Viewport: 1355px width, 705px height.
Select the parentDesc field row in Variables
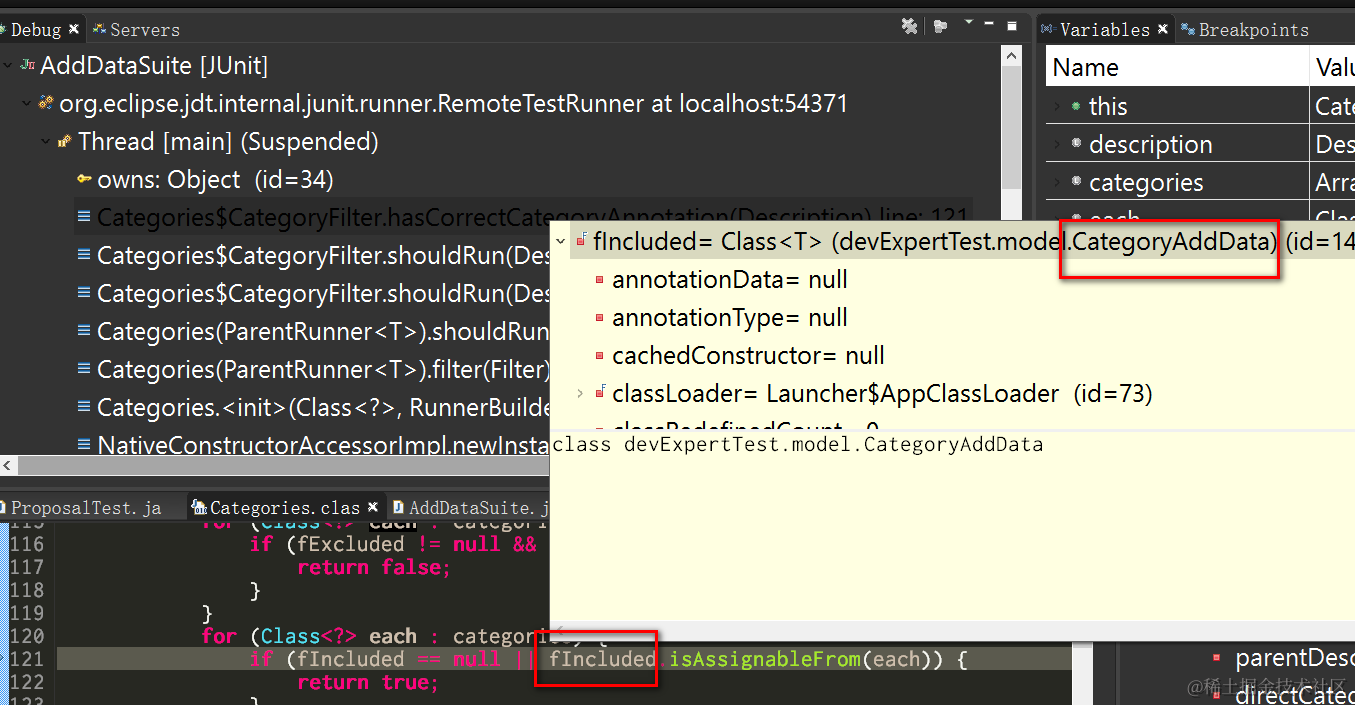[1284, 658]
